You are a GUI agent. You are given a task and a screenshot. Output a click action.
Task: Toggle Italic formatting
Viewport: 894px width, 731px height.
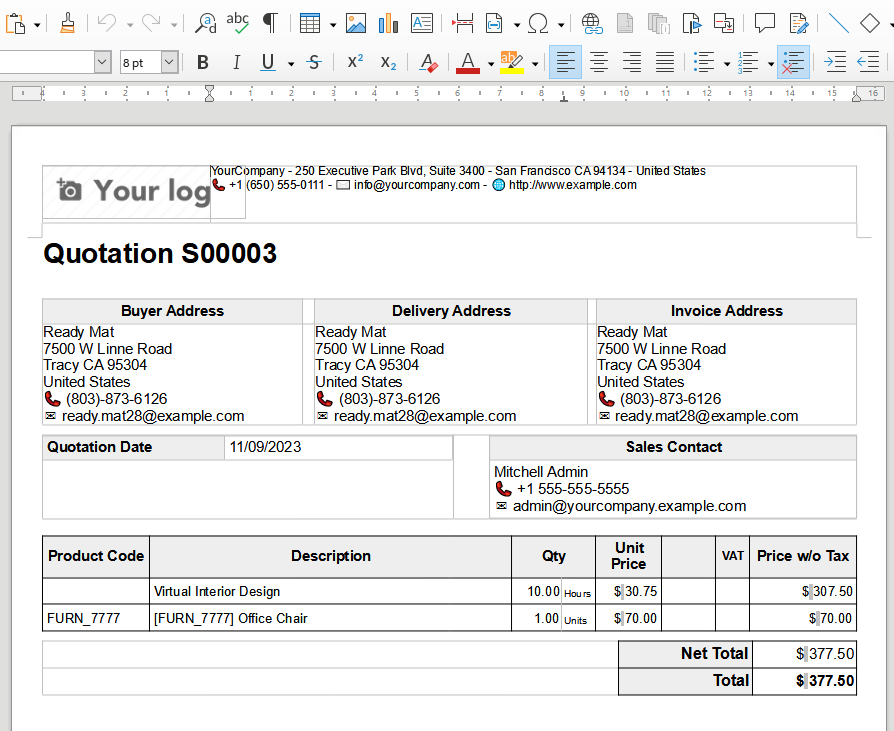pos(236,62)
